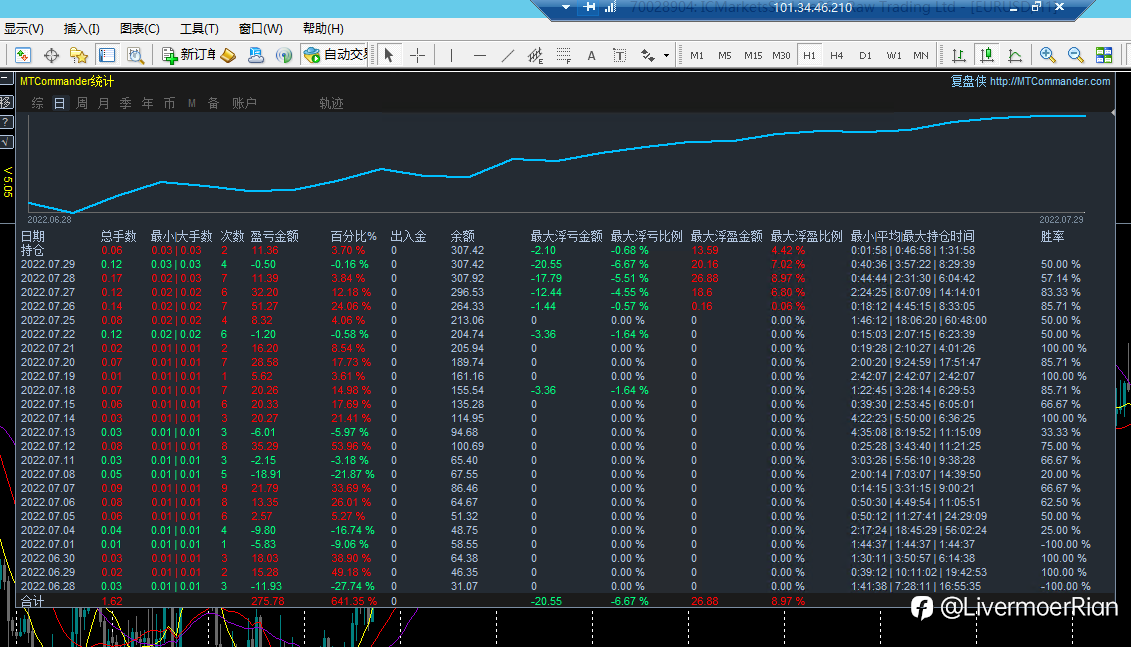Select the trendline drawing tool

point(508,56)
